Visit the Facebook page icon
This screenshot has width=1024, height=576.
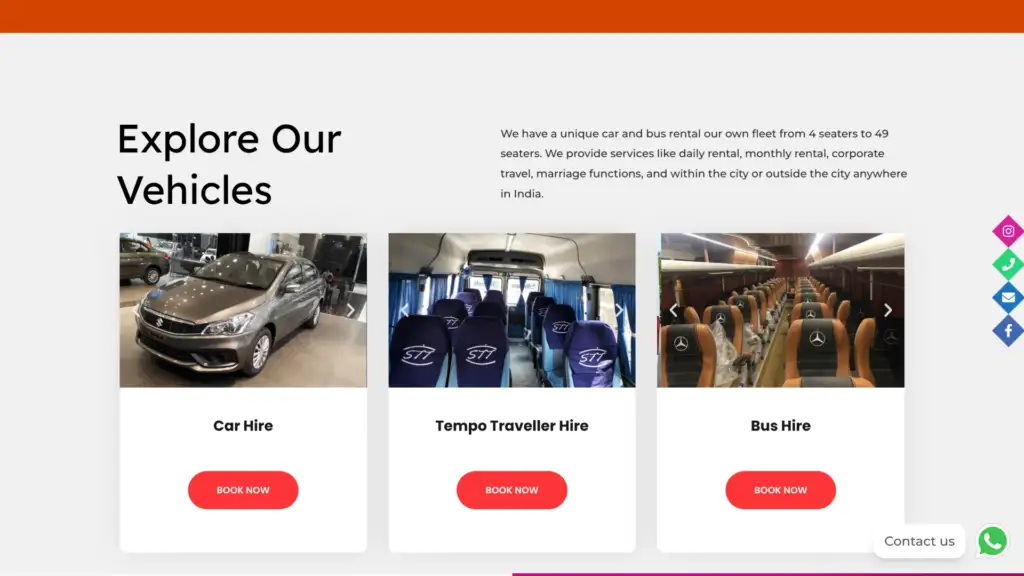pyautogui.click(x=1008, y=331)
